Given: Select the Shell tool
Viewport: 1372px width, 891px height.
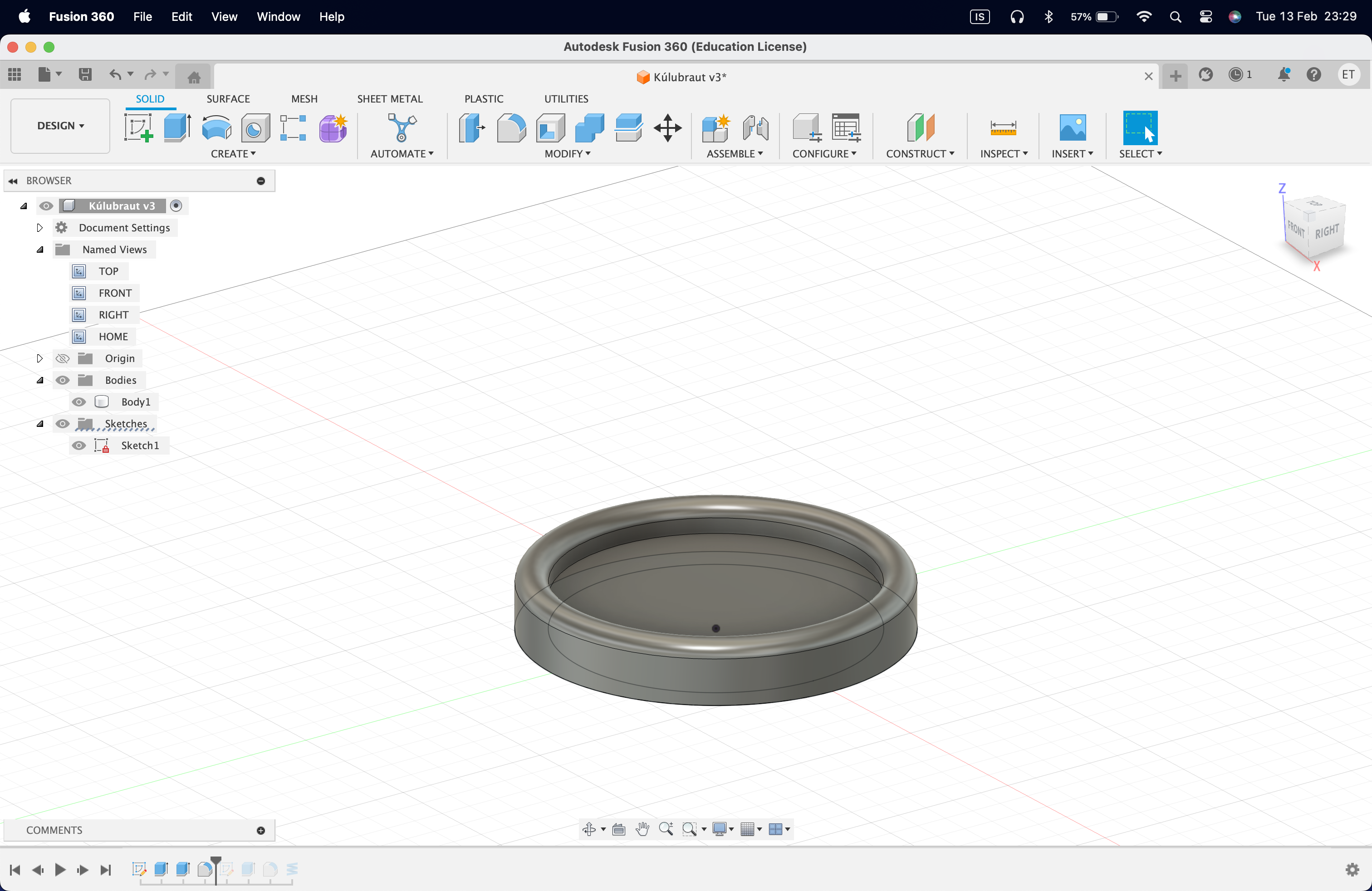Looking at the screenshot, I should (550, 127).
